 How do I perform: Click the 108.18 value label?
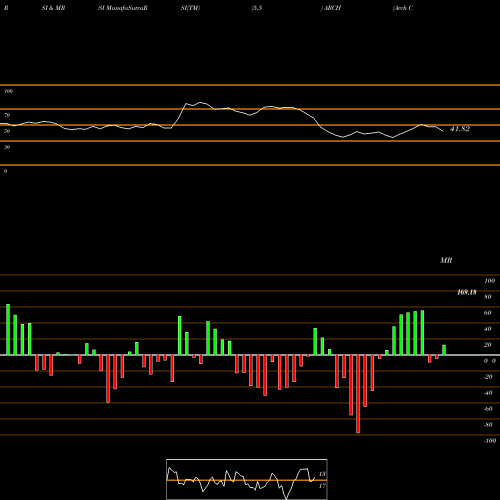(x=467, y=292)
